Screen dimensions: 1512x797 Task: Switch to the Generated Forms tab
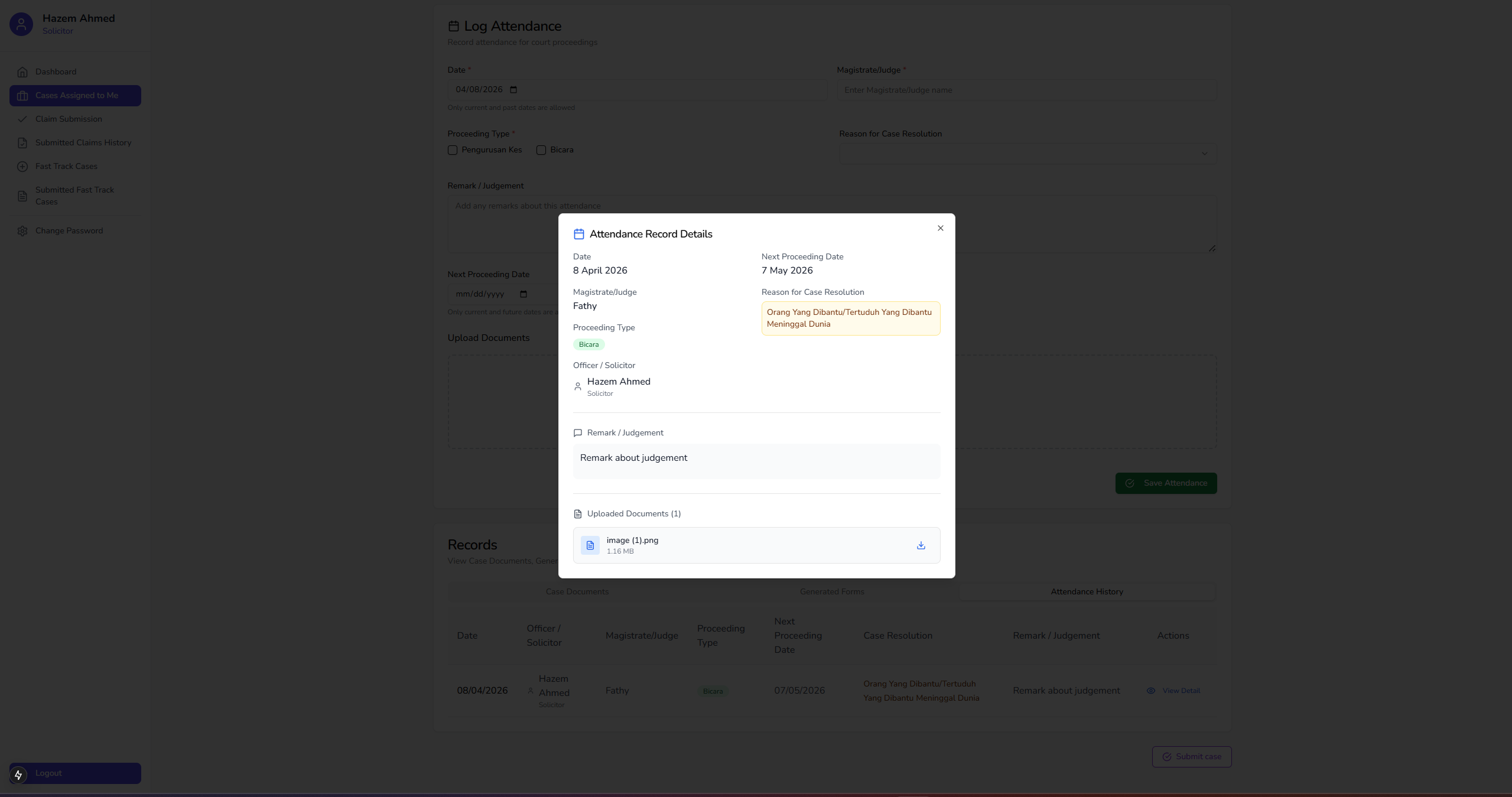[x=831, y=591]
